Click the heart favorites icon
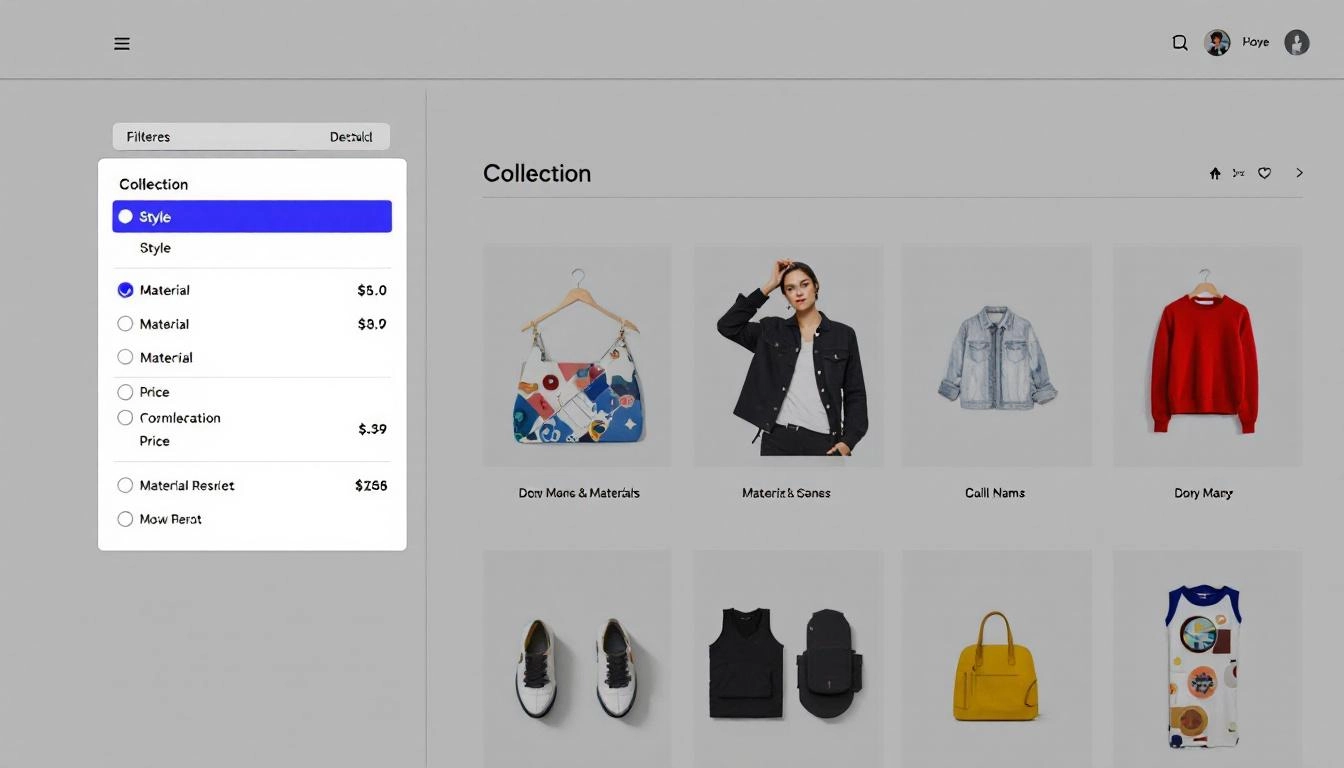 1263,172
